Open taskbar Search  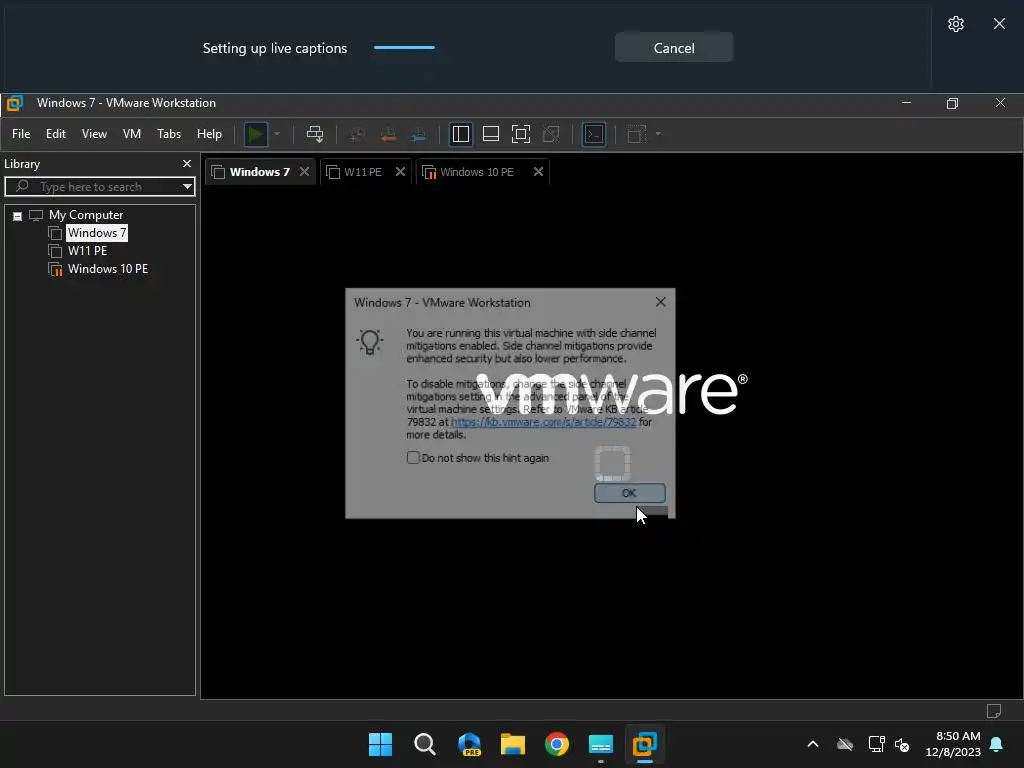(424, 744)
